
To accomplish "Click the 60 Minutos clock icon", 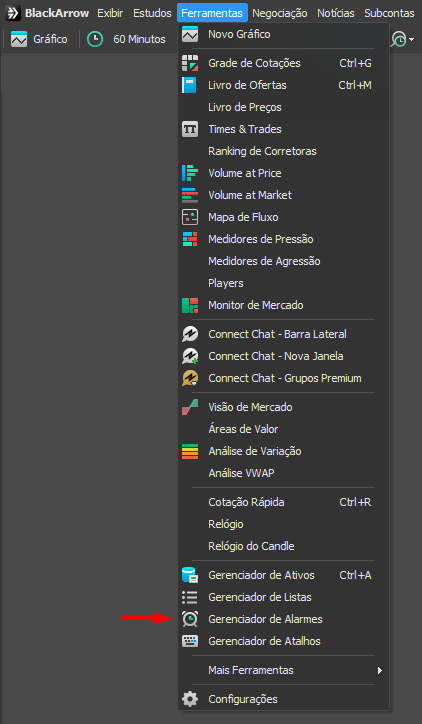I will (95, 39).
